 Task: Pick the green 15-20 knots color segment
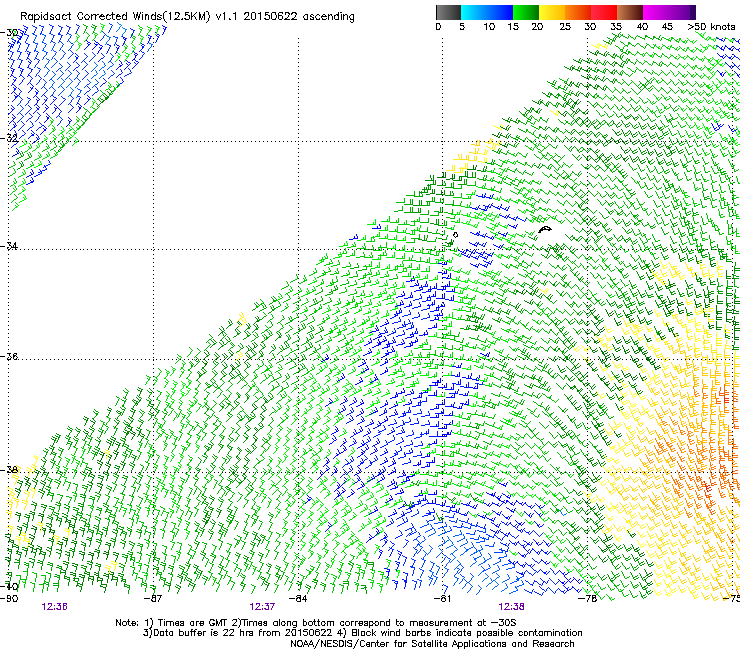pyautogui.click(x=526, y=12)
